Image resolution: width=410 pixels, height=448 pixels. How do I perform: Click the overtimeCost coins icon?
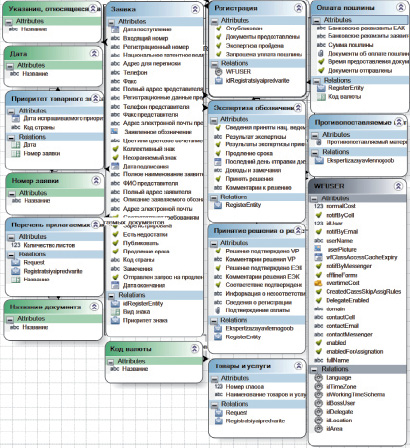pyautogui.click(x=318, y=283)
